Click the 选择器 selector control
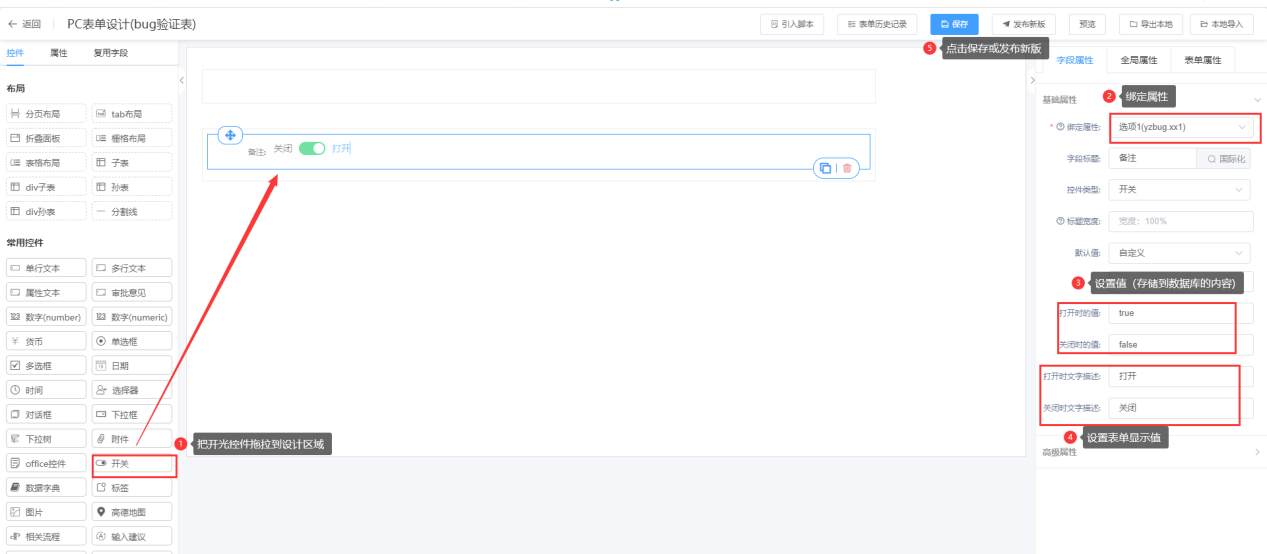This screenshot has height=554, width=1267. click(132, 390)
